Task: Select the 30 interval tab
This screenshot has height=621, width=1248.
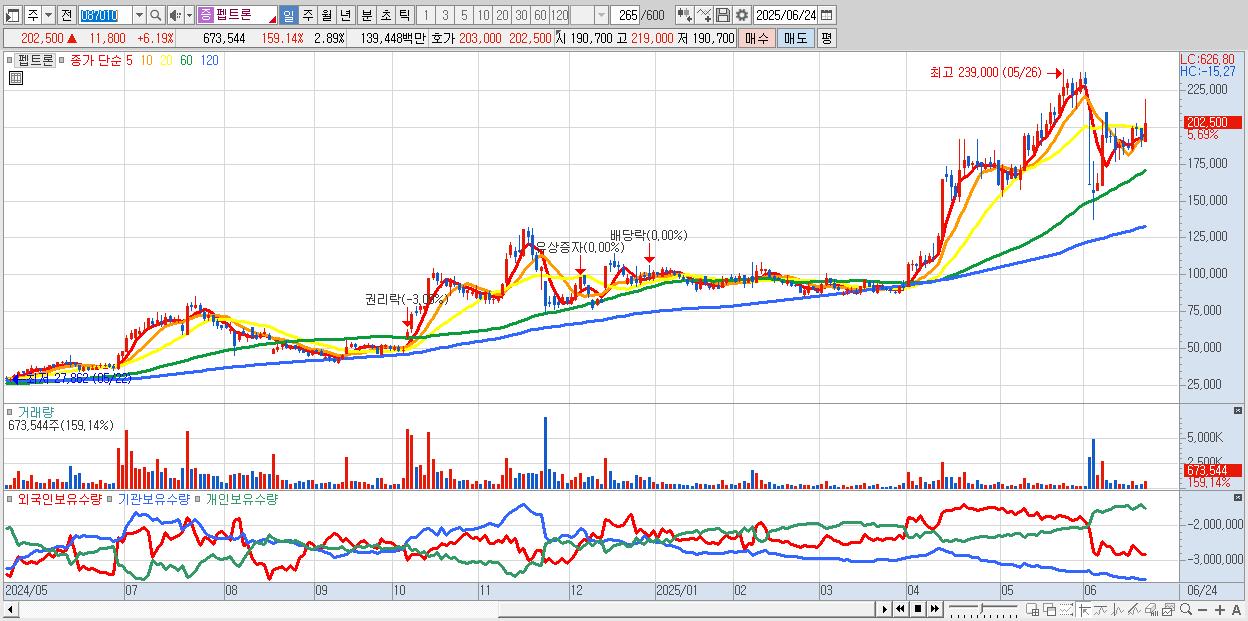Action: tap(521, 15)
